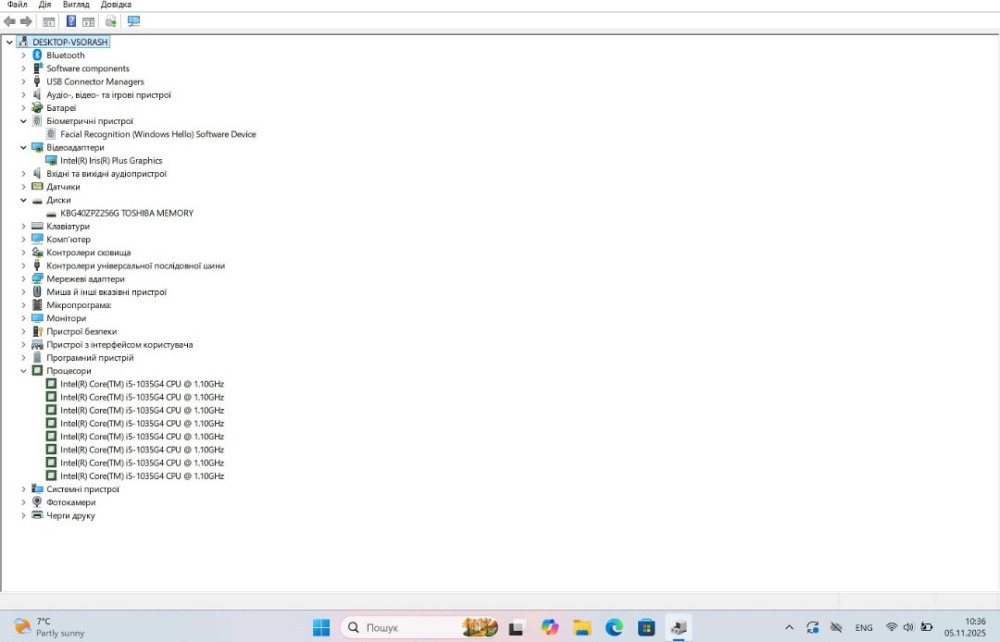Open the Вигляд menu
Image resolution: width=1000 pixels, height=642 pixels.
(x=76, y=5)
